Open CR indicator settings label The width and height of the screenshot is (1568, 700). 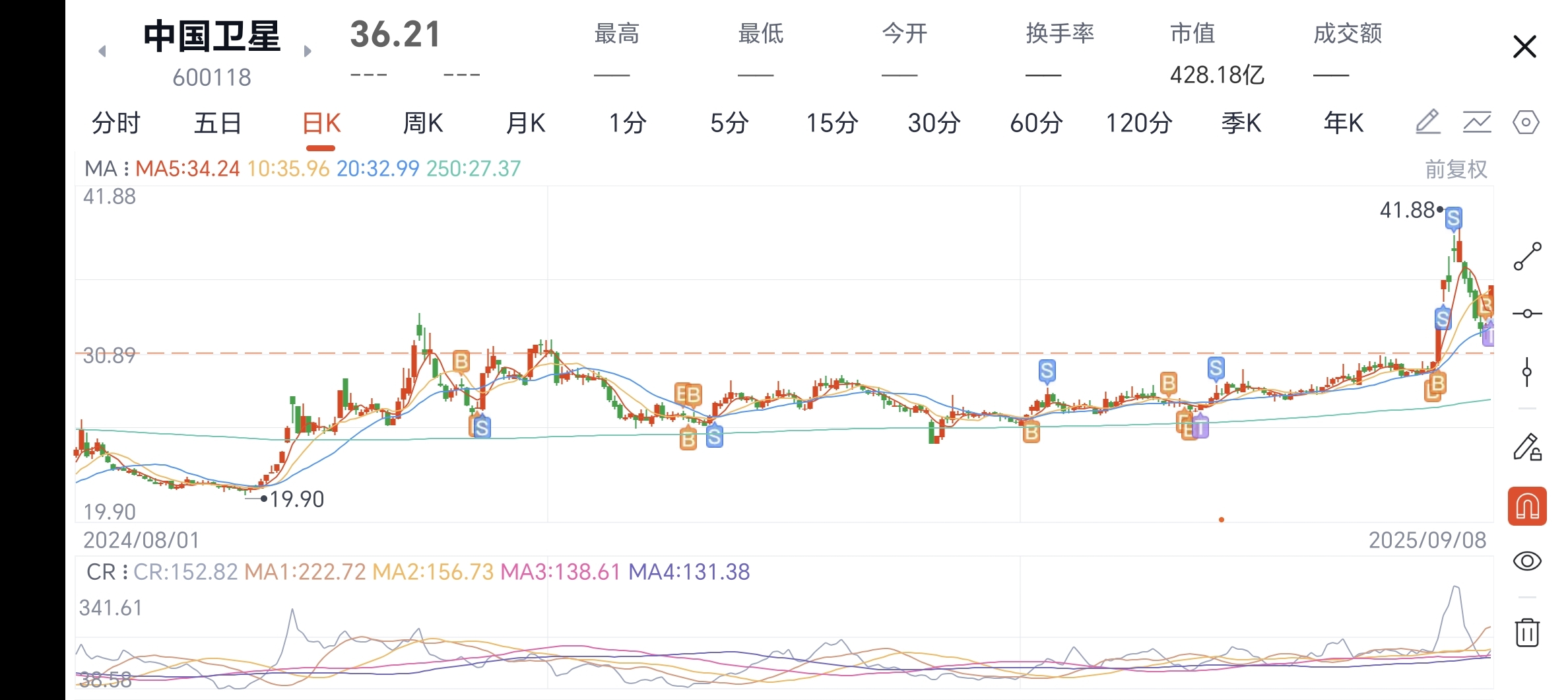[106, 572]
